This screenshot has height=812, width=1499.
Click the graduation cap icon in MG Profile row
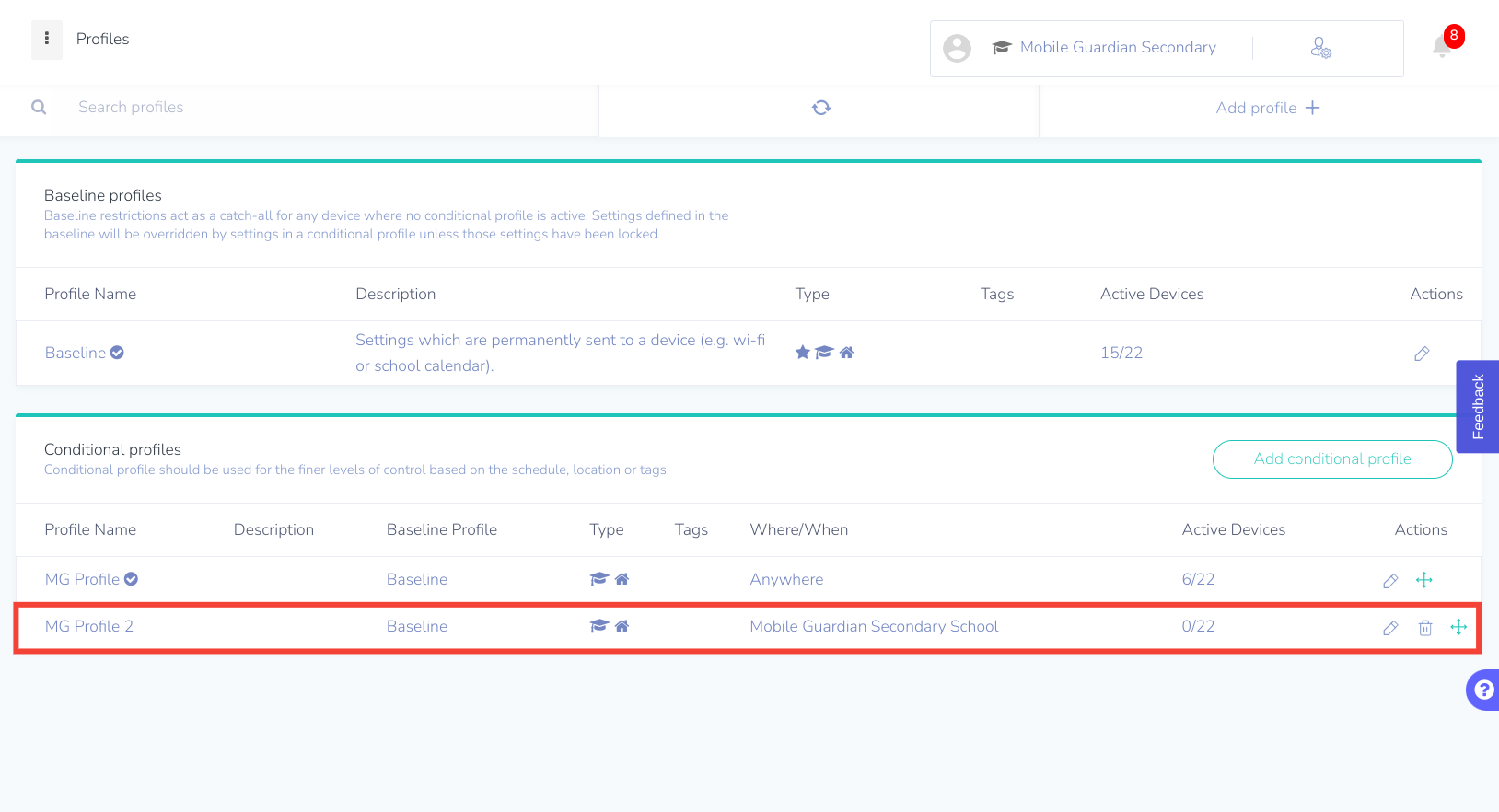599,579
